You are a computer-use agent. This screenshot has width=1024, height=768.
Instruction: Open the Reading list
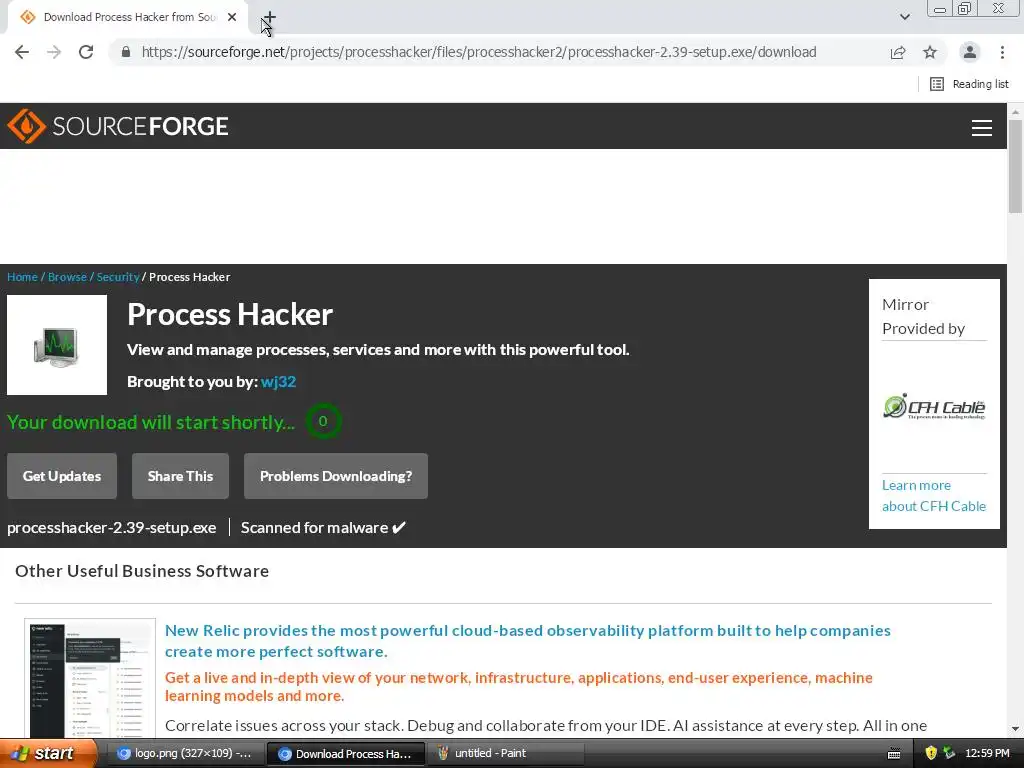(x=969, y=84)
